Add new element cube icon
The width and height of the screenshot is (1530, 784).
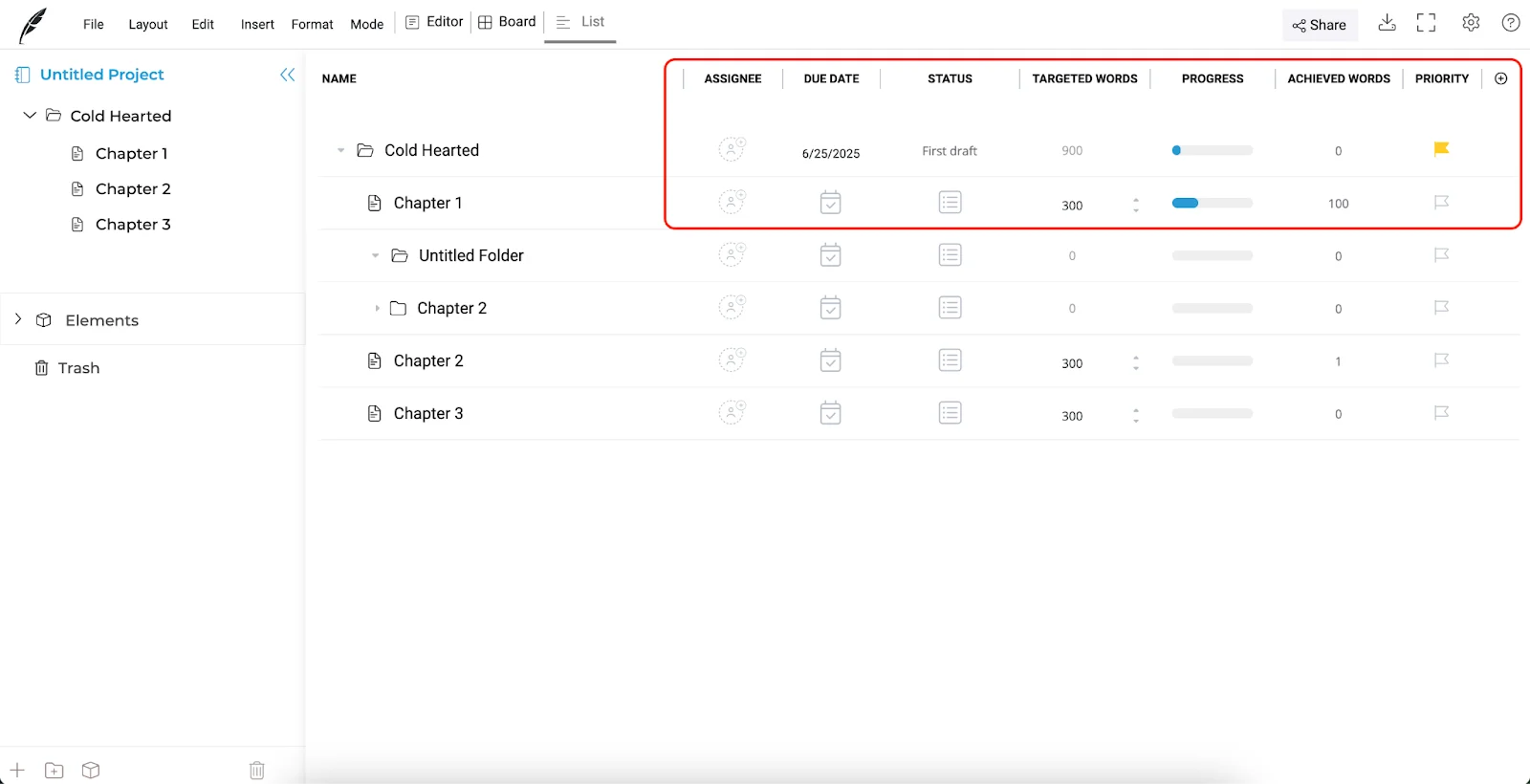click(x=91, y=770)
